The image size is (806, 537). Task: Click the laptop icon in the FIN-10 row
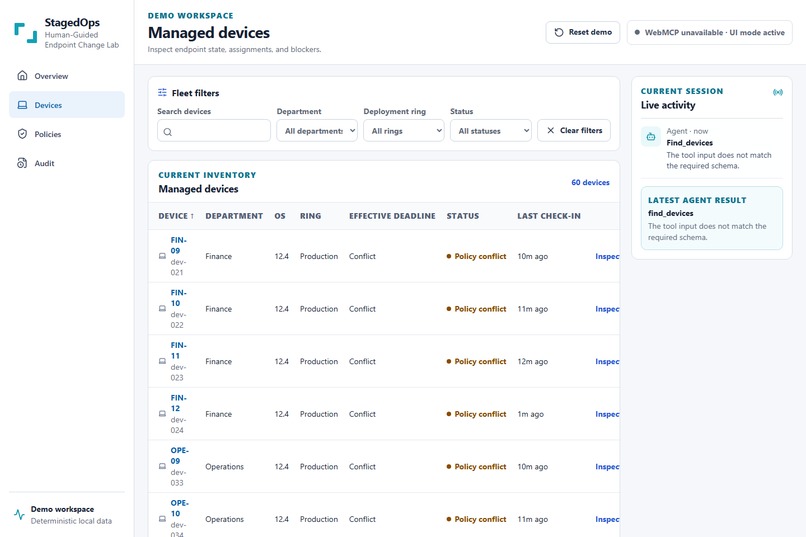[162, 309]
